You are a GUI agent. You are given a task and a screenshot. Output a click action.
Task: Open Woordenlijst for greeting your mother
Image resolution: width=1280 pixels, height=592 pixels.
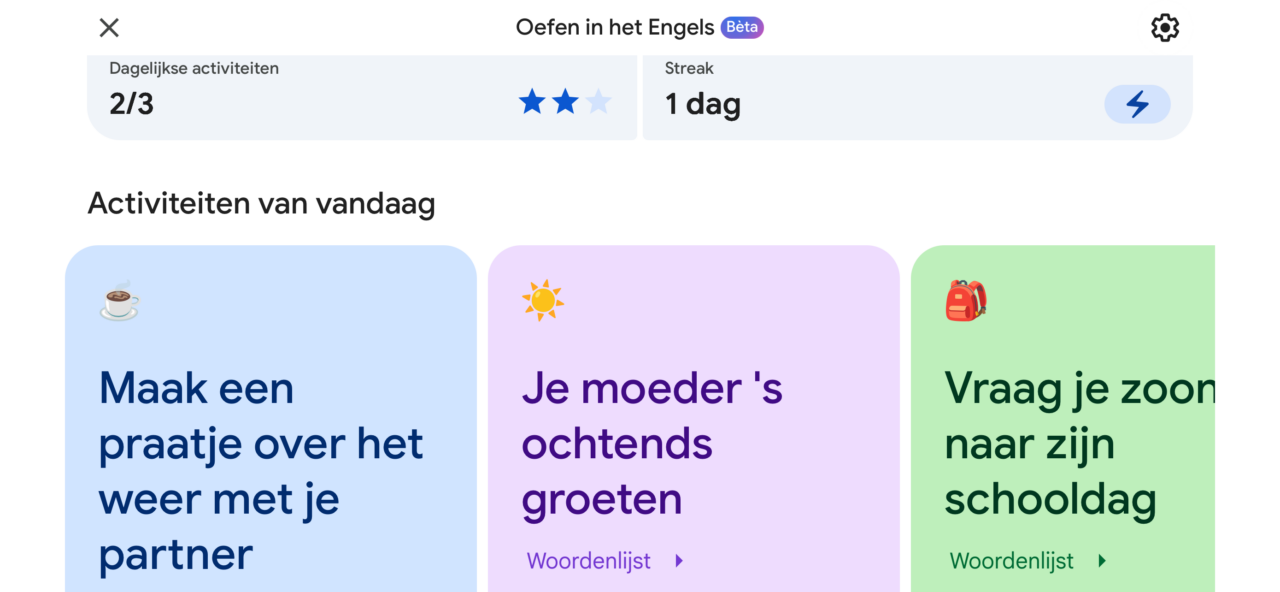(x=589, y=561)
